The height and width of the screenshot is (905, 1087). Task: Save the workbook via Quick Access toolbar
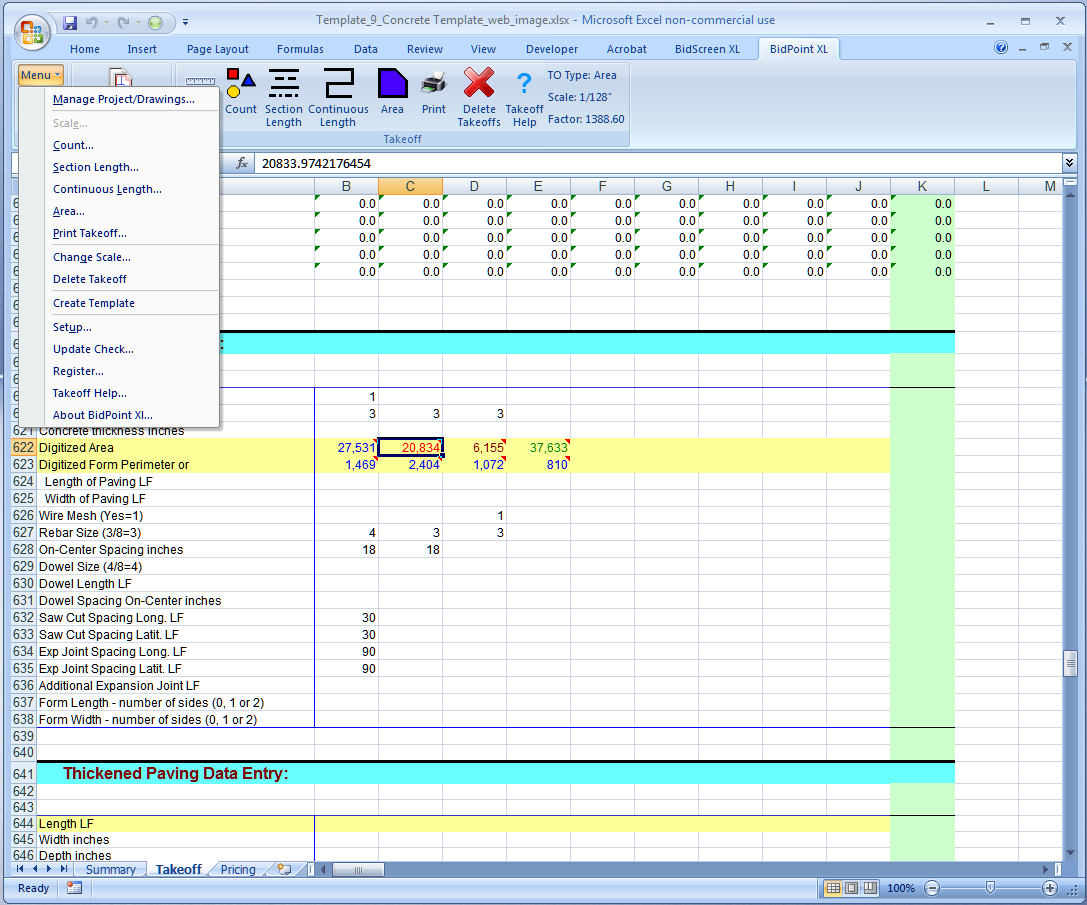point(69,22)
